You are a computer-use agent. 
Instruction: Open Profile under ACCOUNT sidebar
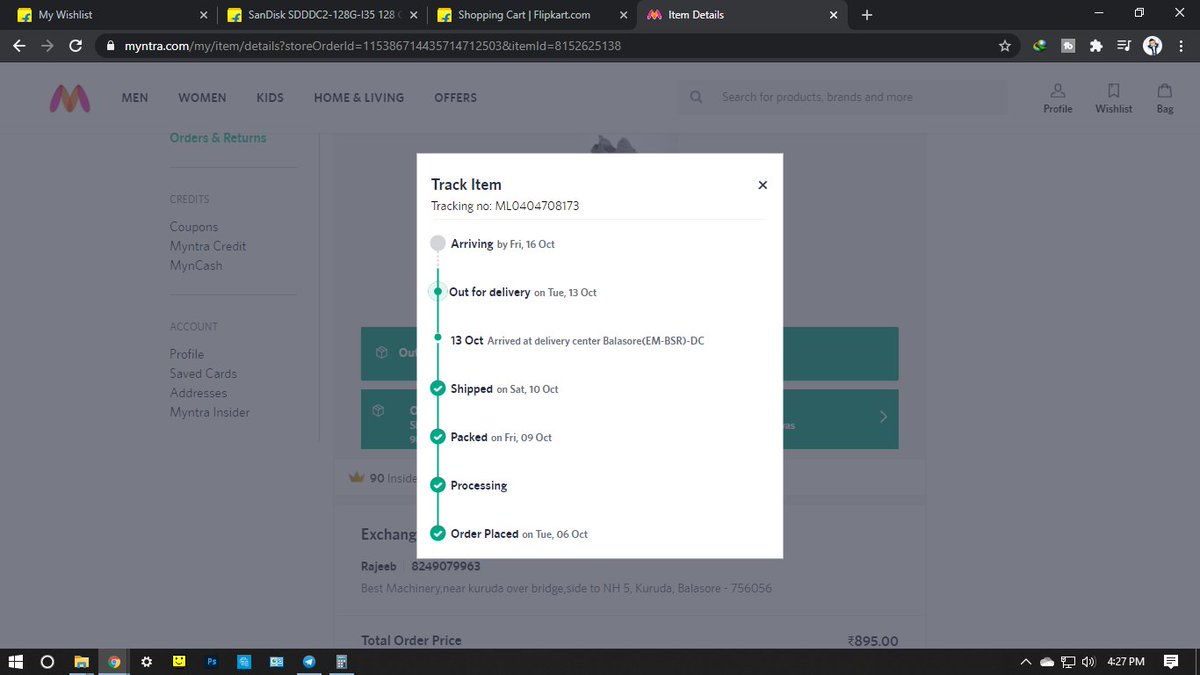(x=187, y=354)
